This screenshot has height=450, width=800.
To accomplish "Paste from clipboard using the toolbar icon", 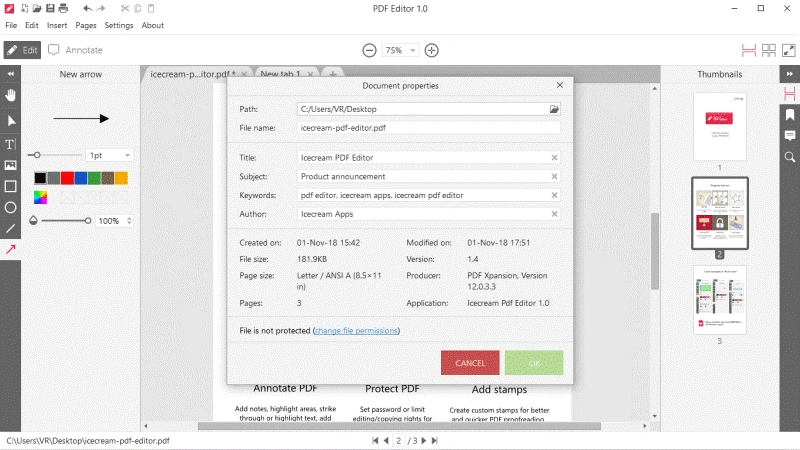I will click(x=151, y=8).
